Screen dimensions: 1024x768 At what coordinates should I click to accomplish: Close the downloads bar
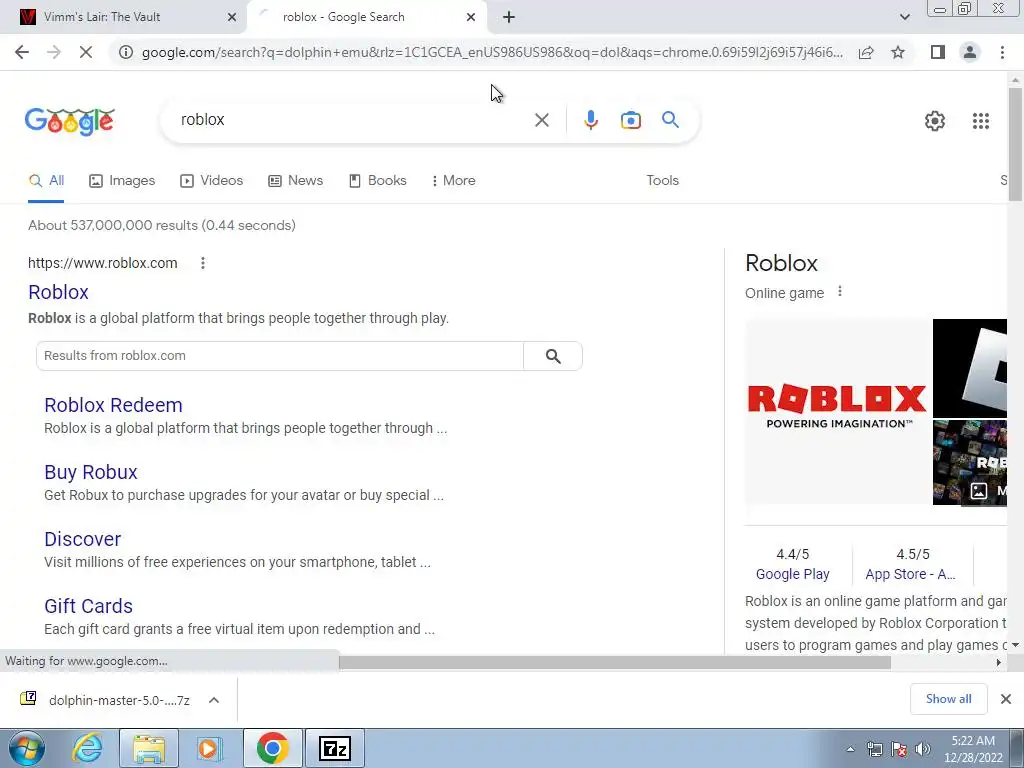[x=1006, y=699]
